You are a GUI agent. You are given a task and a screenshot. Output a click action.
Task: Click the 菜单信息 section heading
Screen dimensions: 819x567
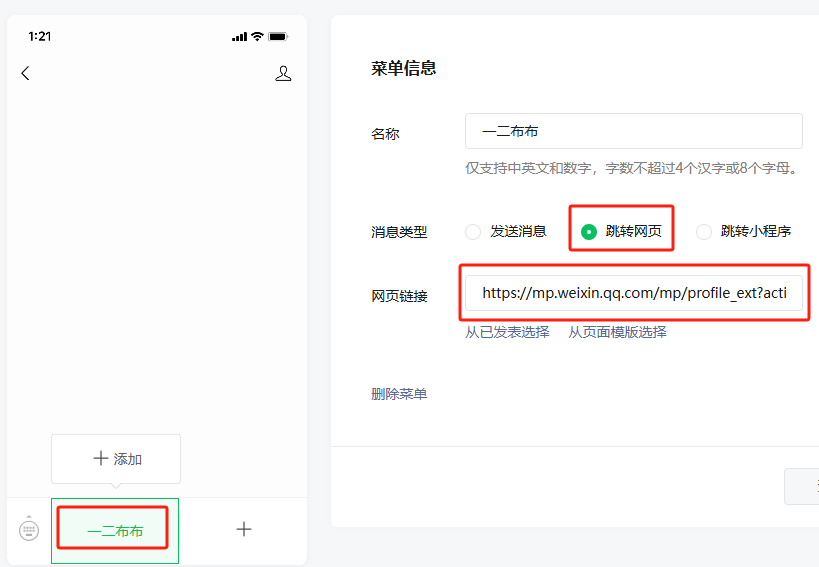point(403,68)
